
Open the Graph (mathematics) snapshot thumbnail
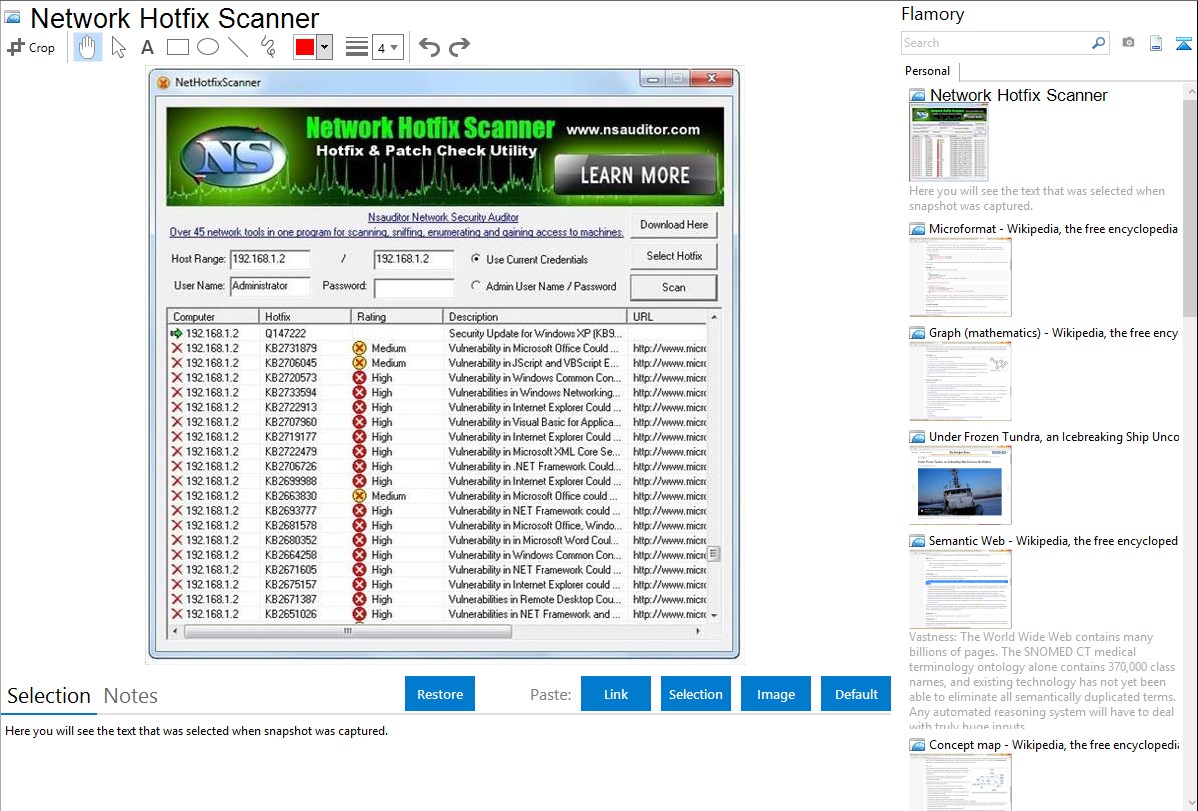point(960,381)
